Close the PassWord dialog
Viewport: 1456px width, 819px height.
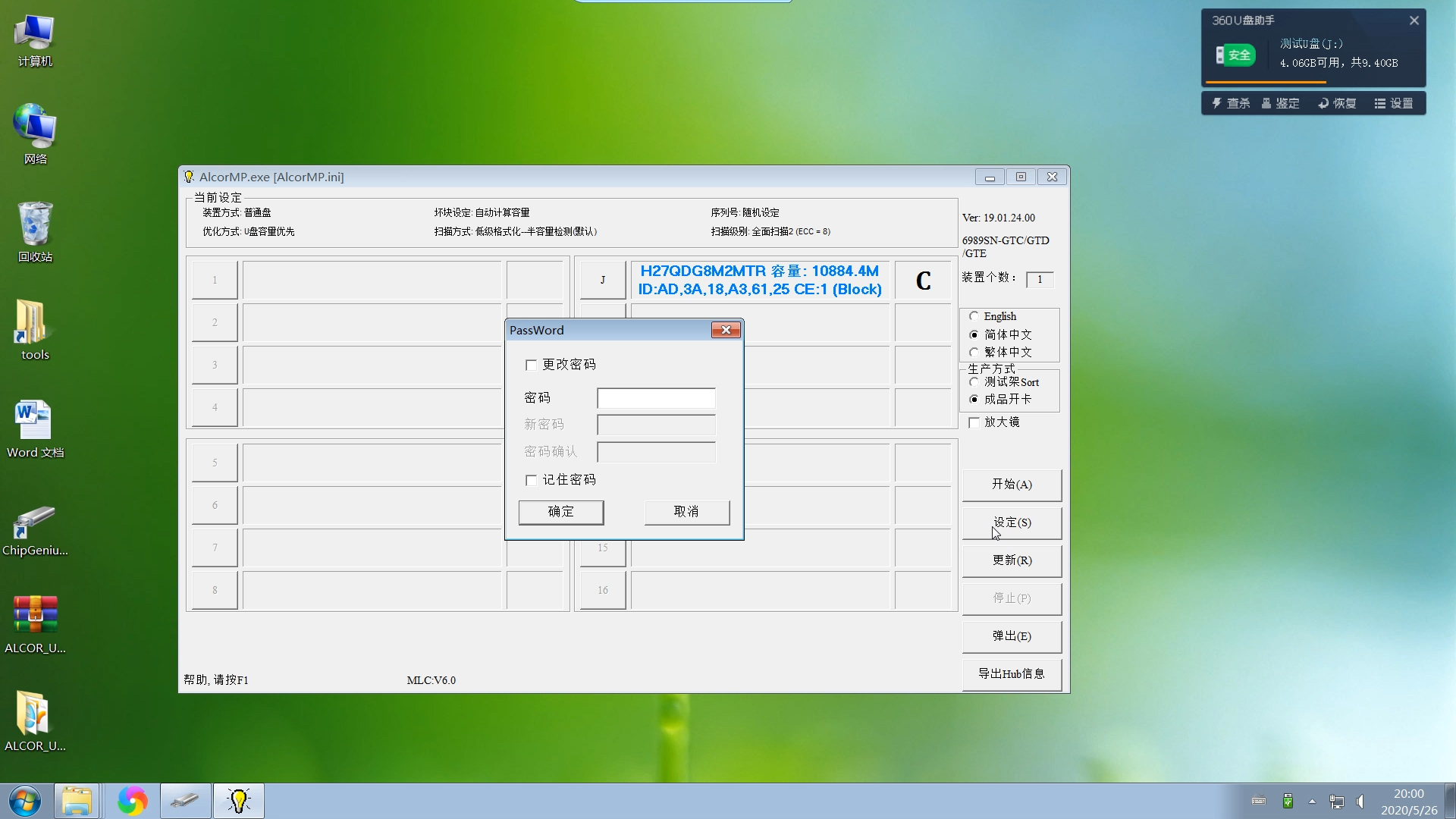(726, 330)
